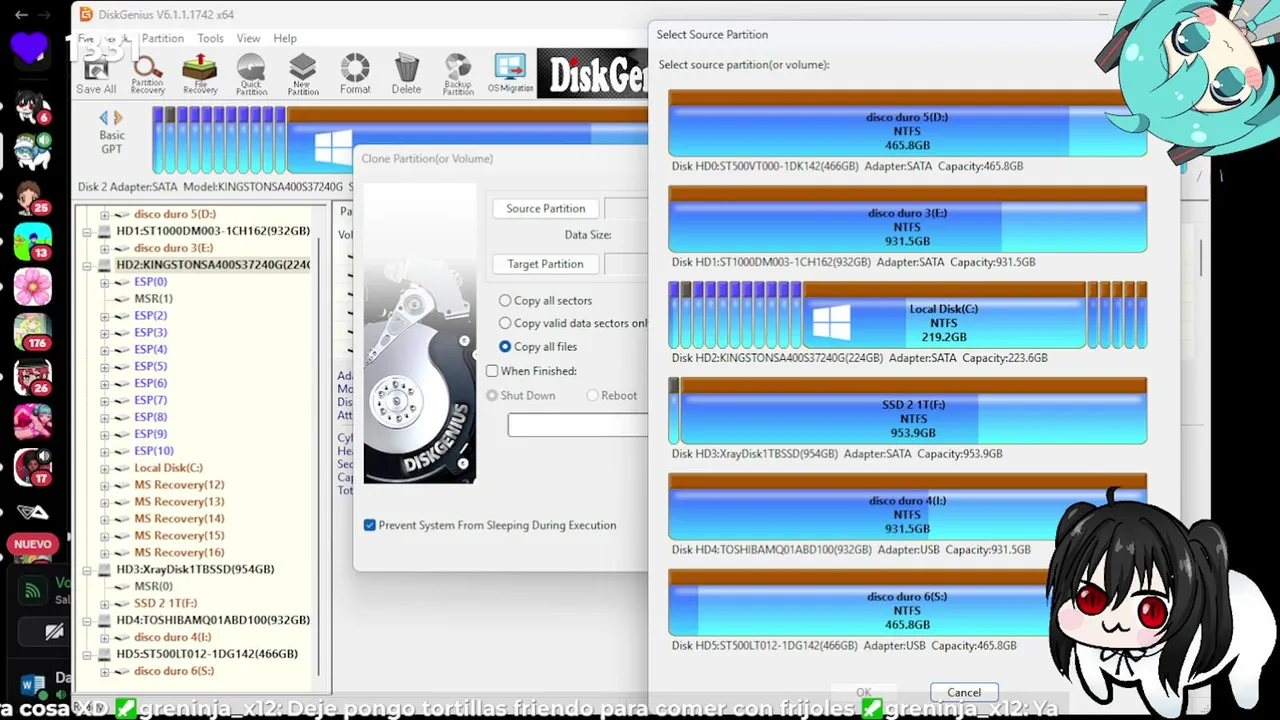
Task: Open the Tools menu
Action: (210, 38)
